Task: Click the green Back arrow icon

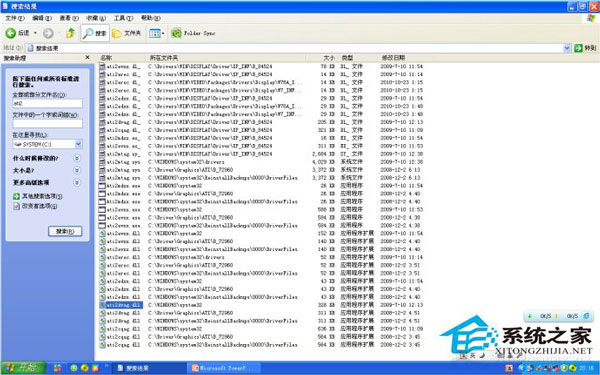Action: (10, 33)
